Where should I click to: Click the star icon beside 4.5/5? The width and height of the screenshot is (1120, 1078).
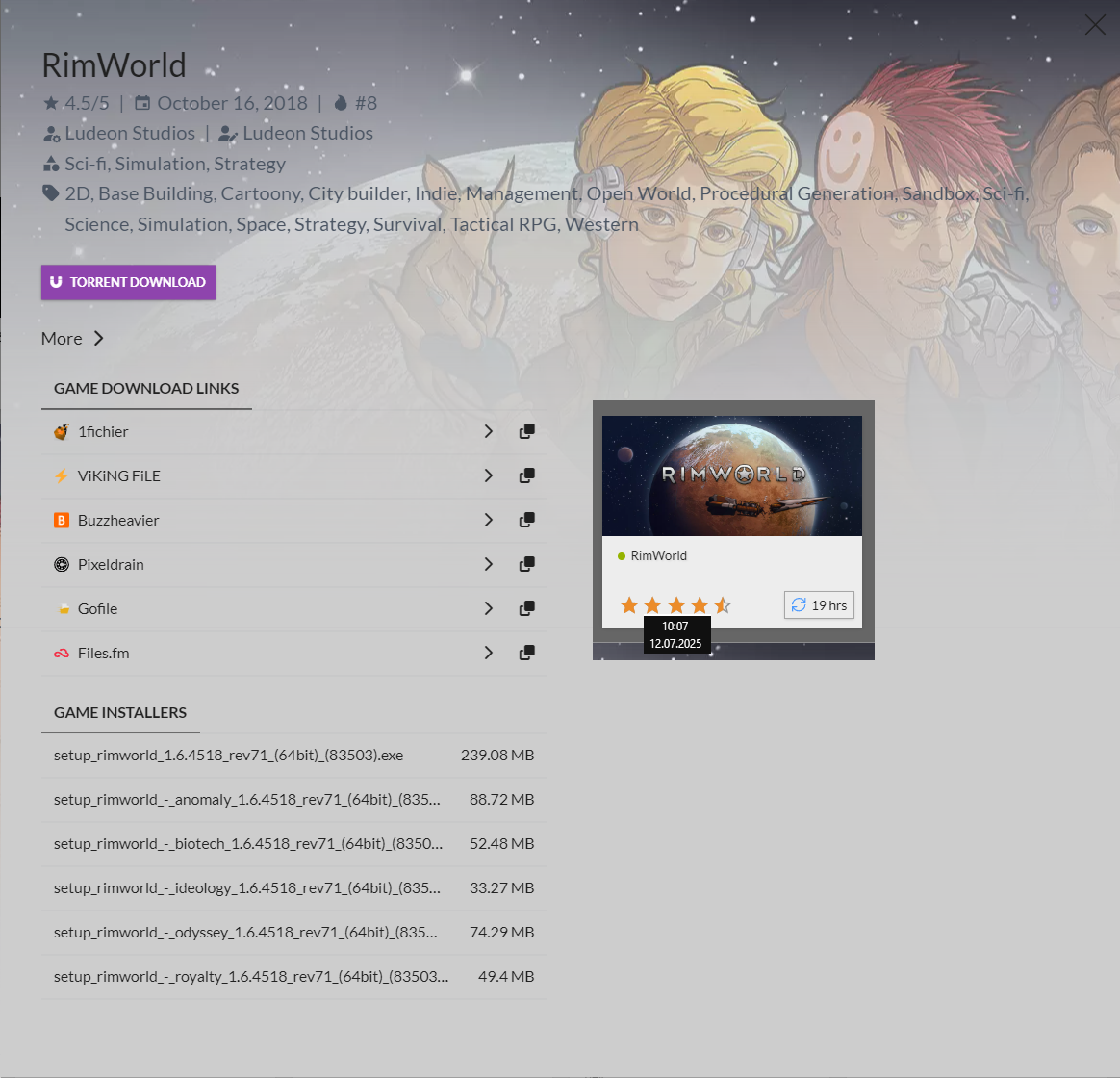[x=51, y=104]
